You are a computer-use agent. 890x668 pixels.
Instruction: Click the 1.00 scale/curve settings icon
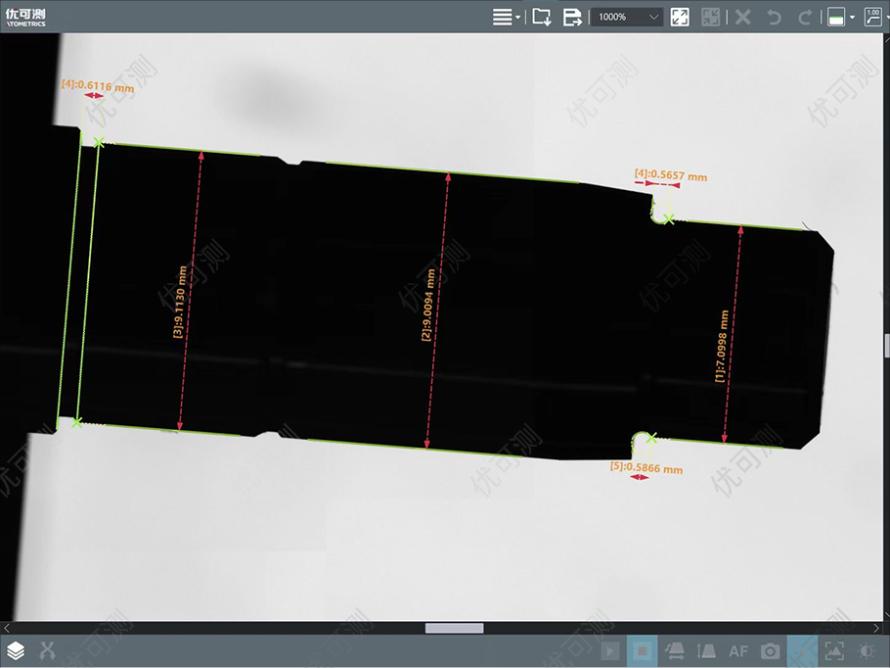873,17
